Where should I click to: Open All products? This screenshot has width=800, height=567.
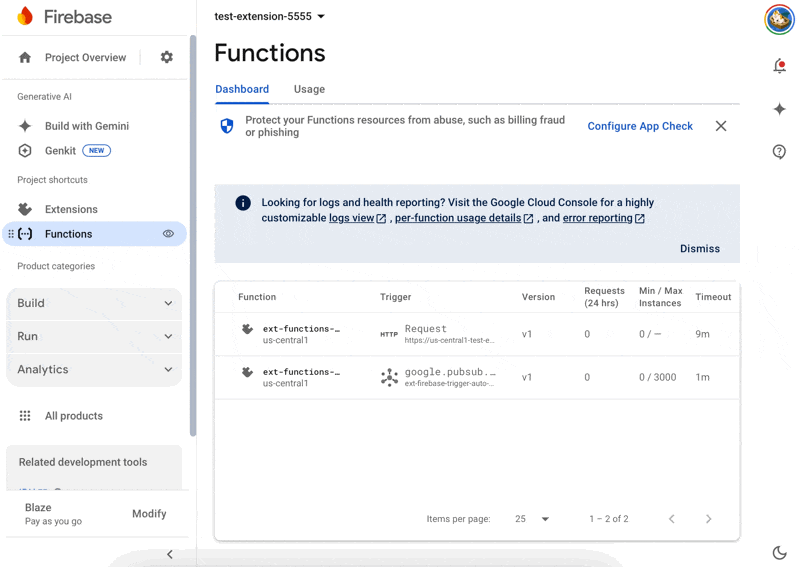[73, 416]
